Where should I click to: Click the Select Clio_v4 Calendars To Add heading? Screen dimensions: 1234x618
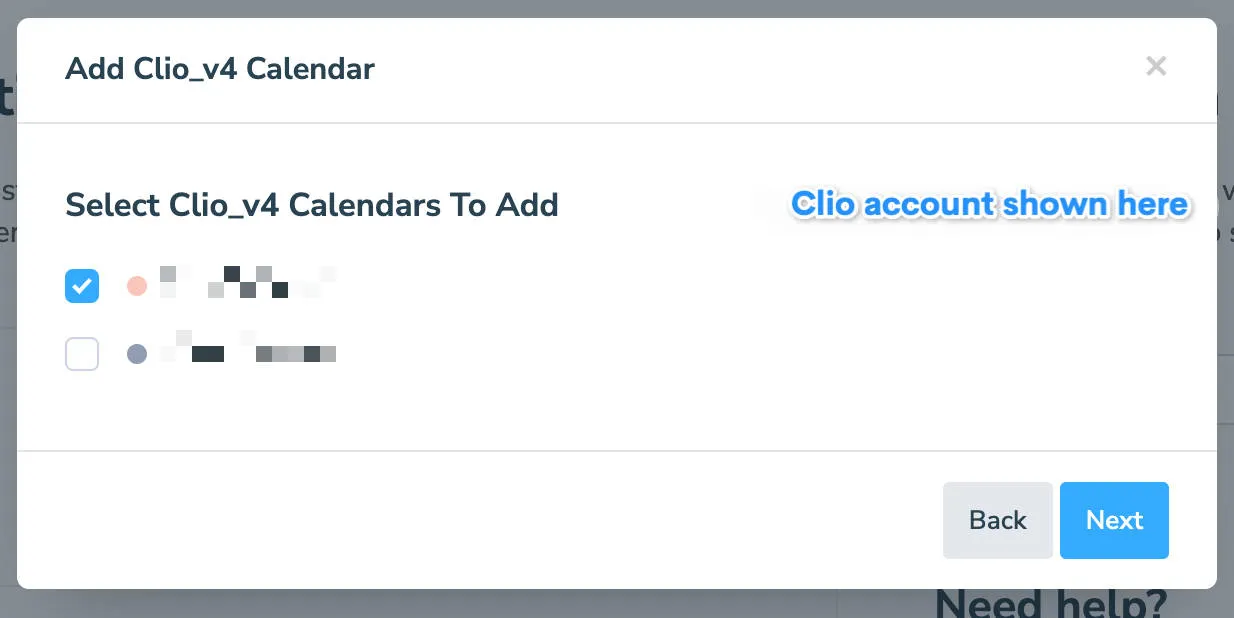[312, 205]
